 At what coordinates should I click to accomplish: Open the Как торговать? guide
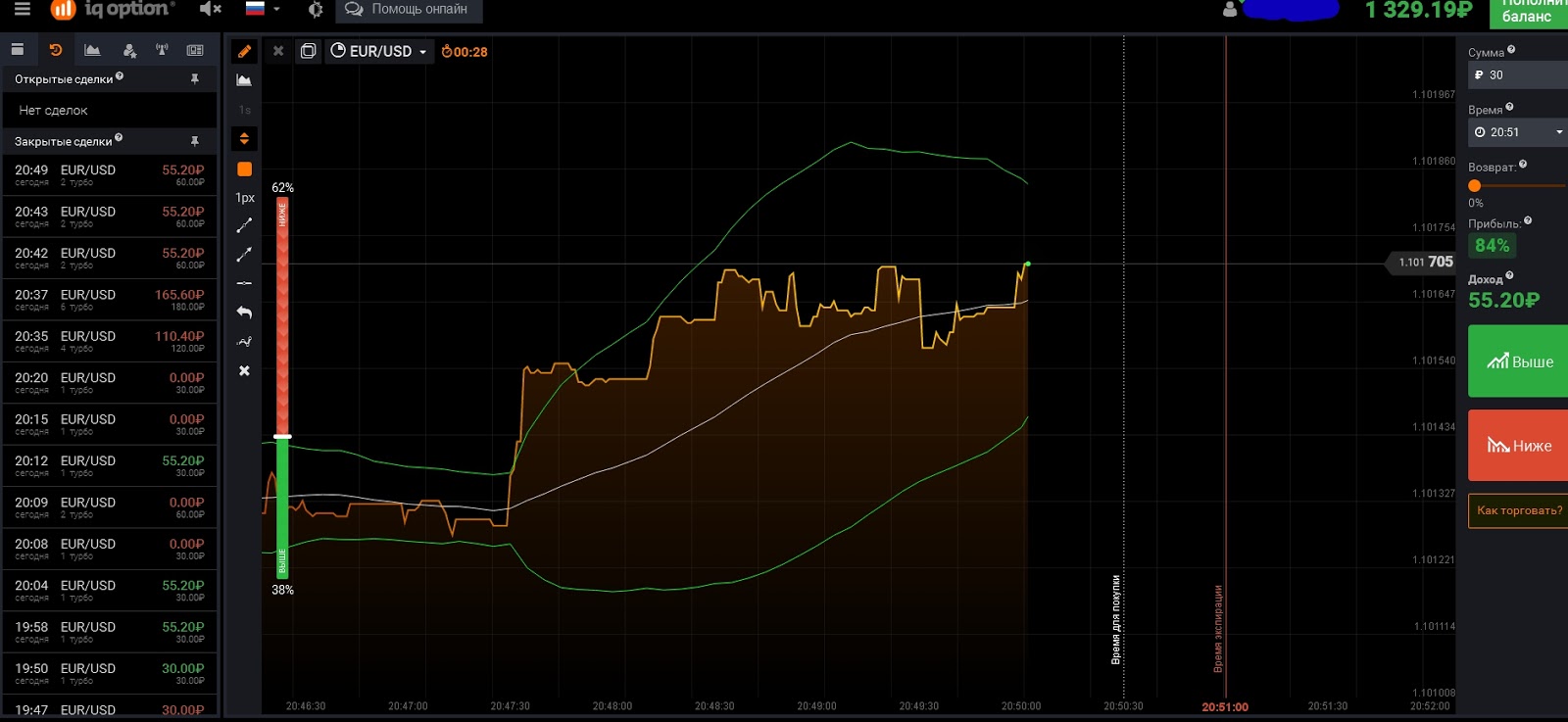click(1519, 510)
